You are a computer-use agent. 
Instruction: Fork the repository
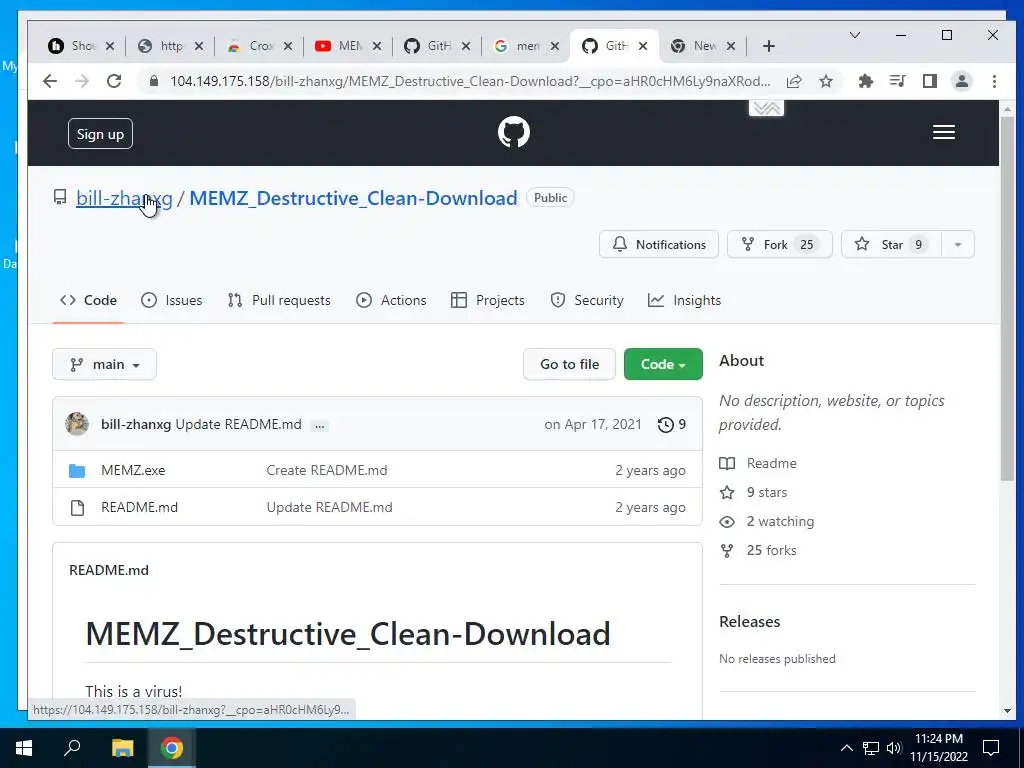point(780,244)
